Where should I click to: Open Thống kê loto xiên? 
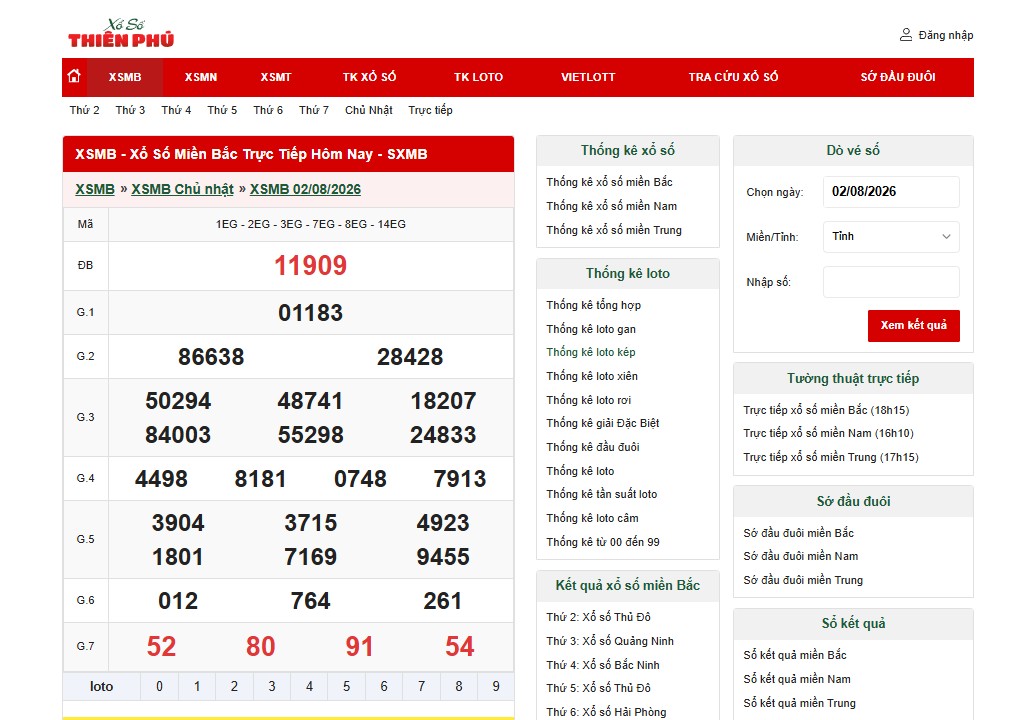pos(592,376)
